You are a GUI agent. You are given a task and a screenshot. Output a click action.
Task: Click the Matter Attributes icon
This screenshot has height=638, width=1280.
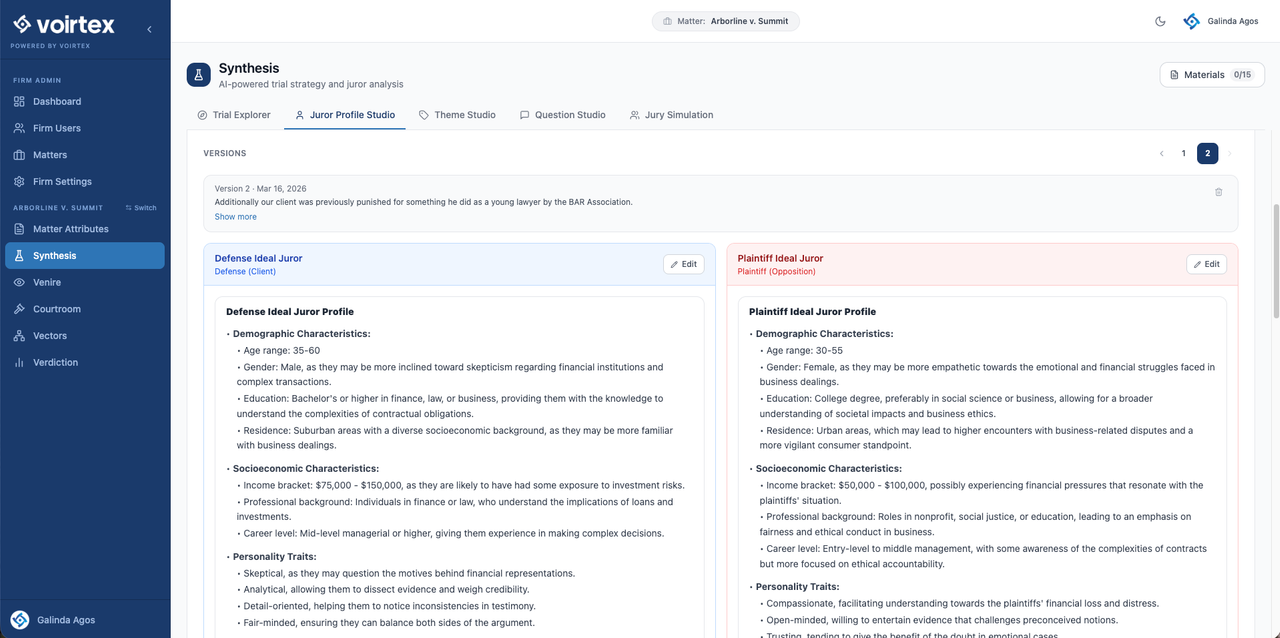(x=19, y=229)
